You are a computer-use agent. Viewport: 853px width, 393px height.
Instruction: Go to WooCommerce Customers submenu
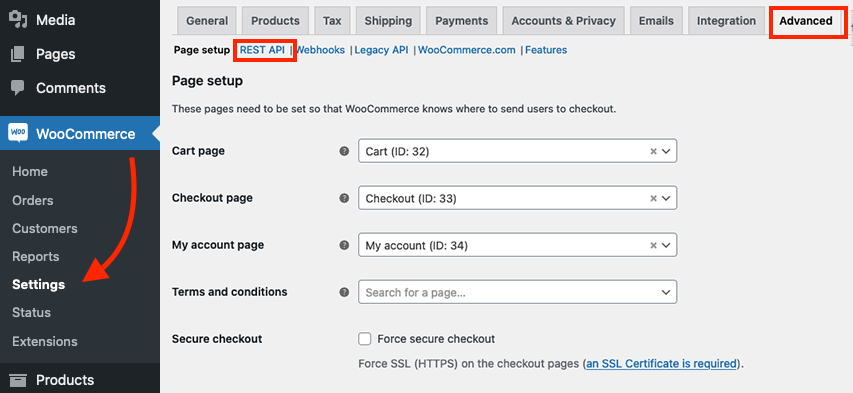pos(45,229)
